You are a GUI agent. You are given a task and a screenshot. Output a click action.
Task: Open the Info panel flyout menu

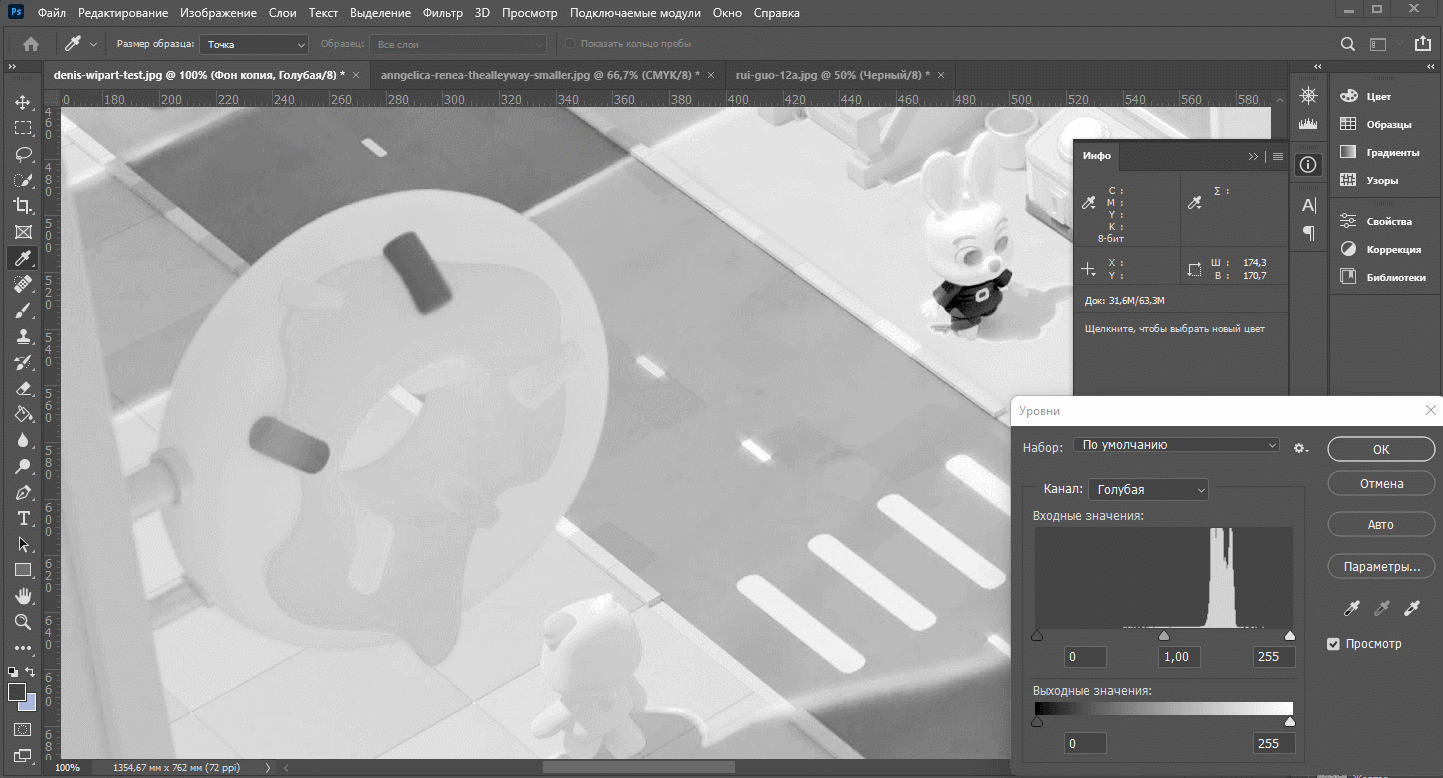point(1278,156)
